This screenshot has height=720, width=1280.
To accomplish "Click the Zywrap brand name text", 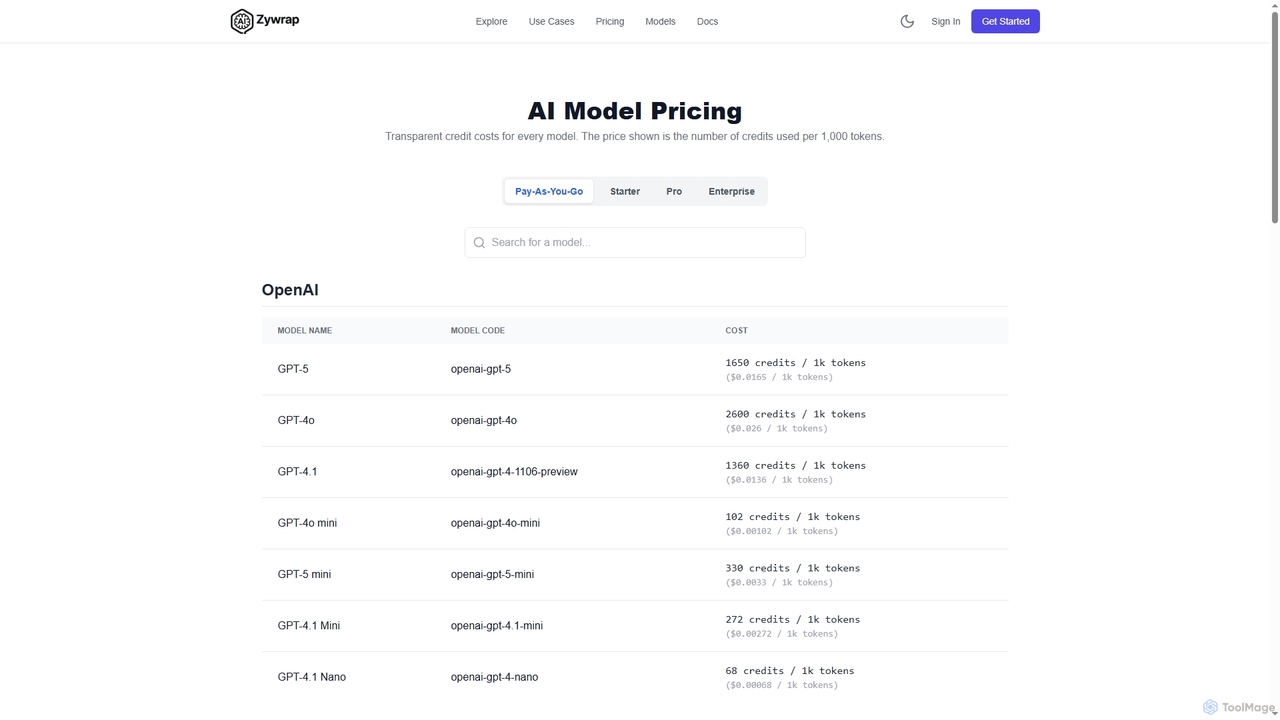I will click(277, 20).
